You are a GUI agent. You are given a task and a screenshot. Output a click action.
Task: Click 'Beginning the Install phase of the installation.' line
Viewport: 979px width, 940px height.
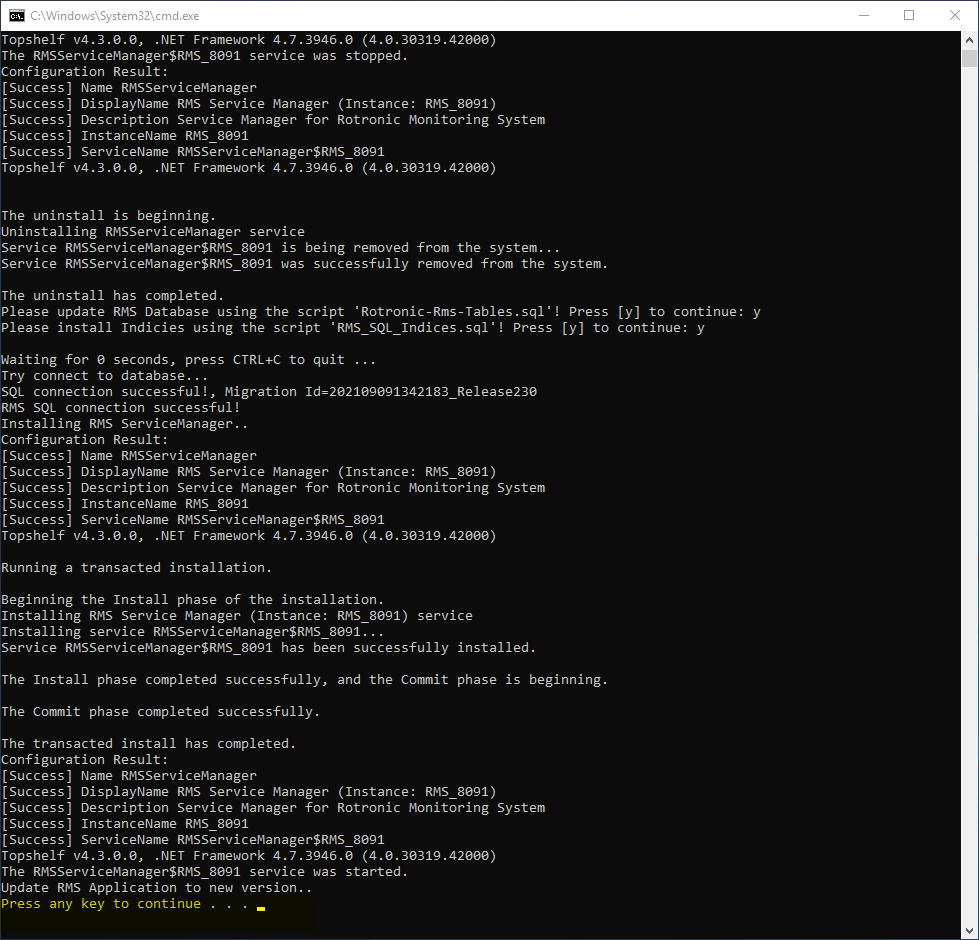192,600
